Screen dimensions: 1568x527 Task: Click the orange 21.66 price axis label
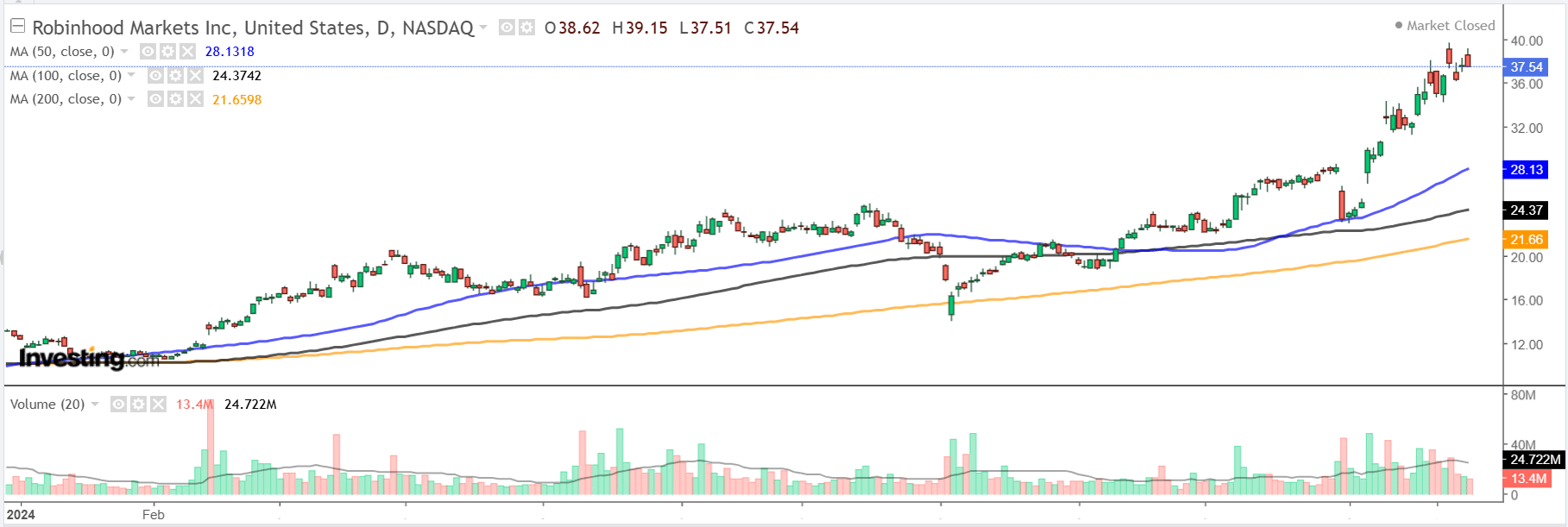click(x=1527, y=240)
